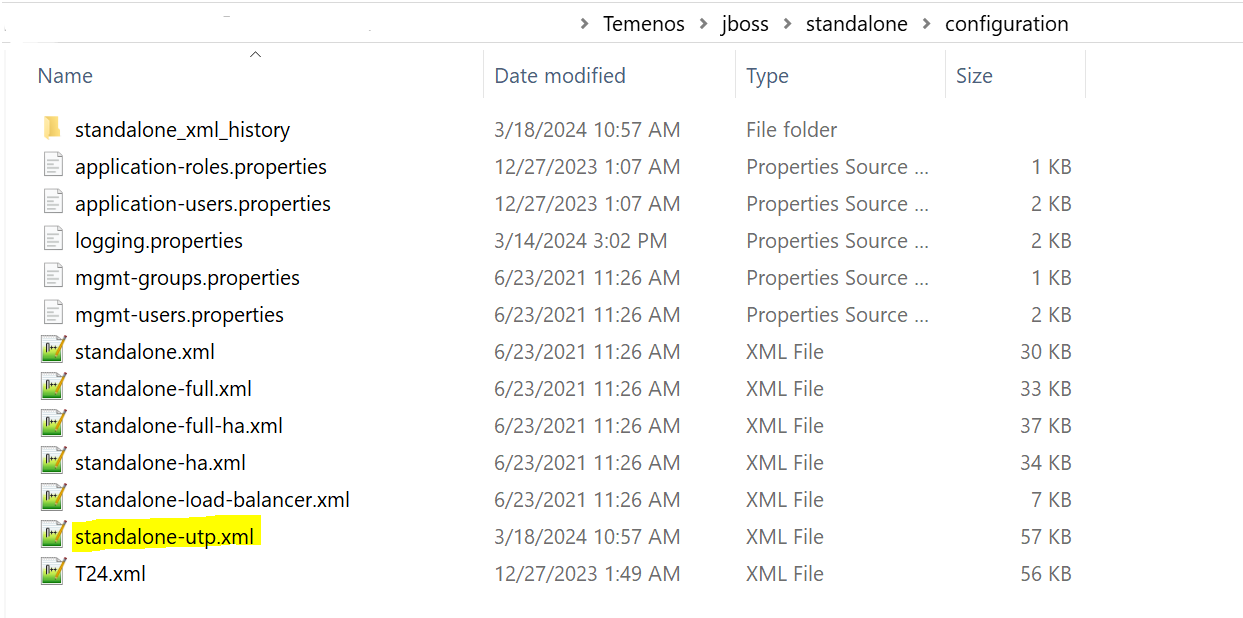Sort files by the Size column
Image resolution: width=1243 pixels, height=618 pixels.
tap(974, 76)
